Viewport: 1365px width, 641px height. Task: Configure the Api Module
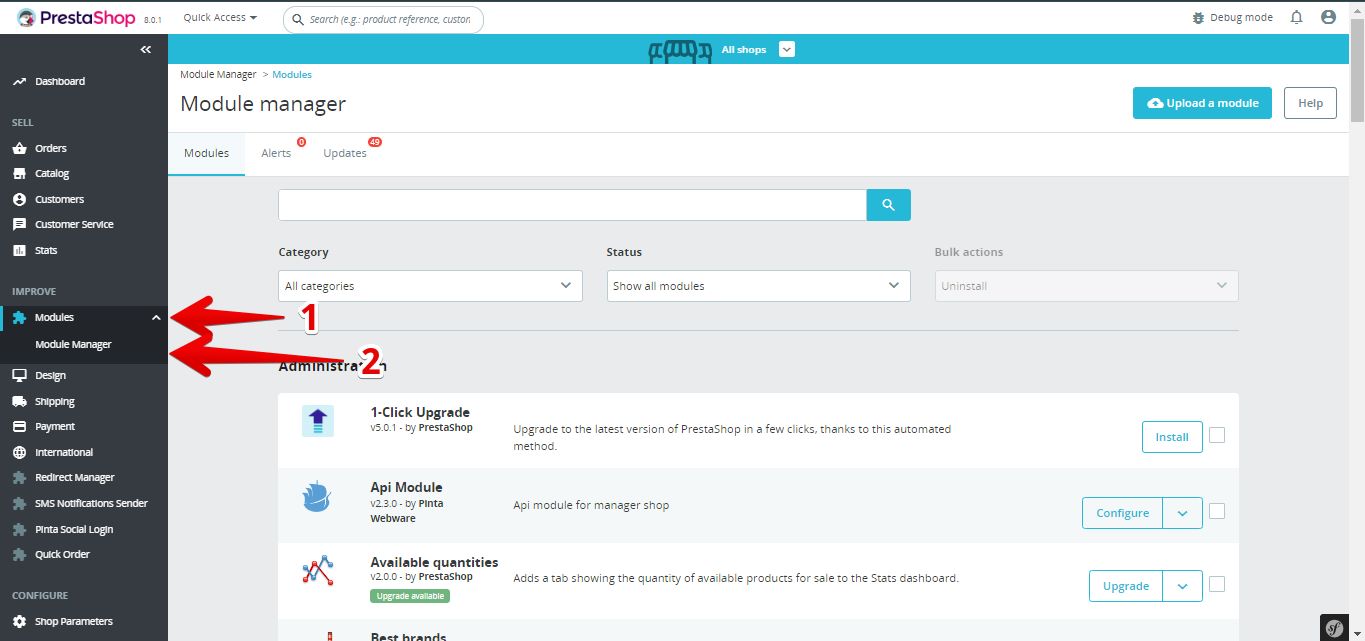click(x=1123, y=513)
